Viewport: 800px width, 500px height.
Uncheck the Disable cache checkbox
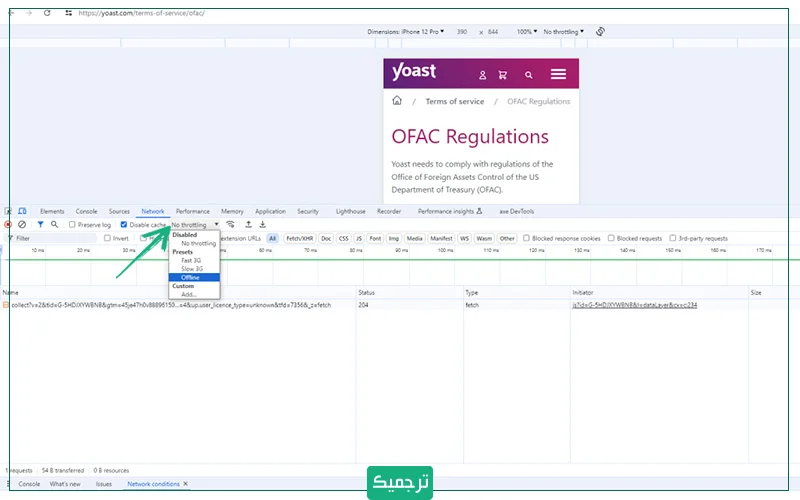tap(123, 224)
